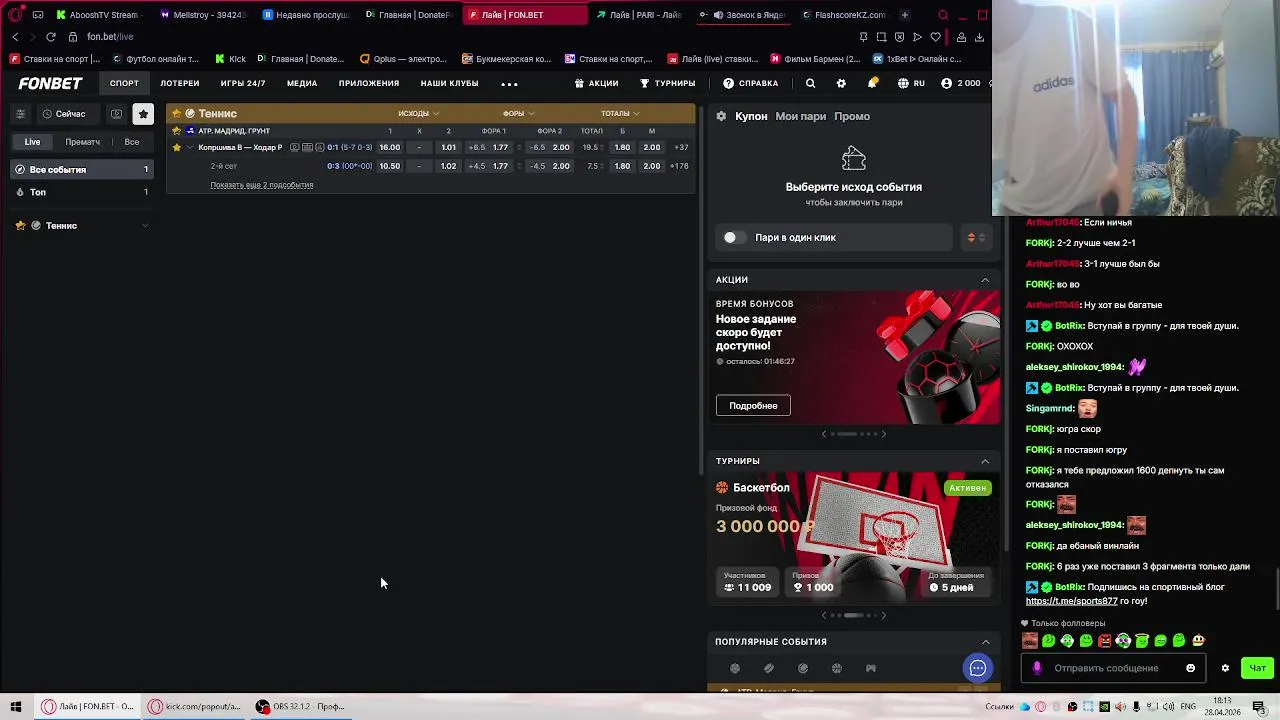Open the Медиа menu item
This screenshot has width=1280, height=720.
point(302,84)
